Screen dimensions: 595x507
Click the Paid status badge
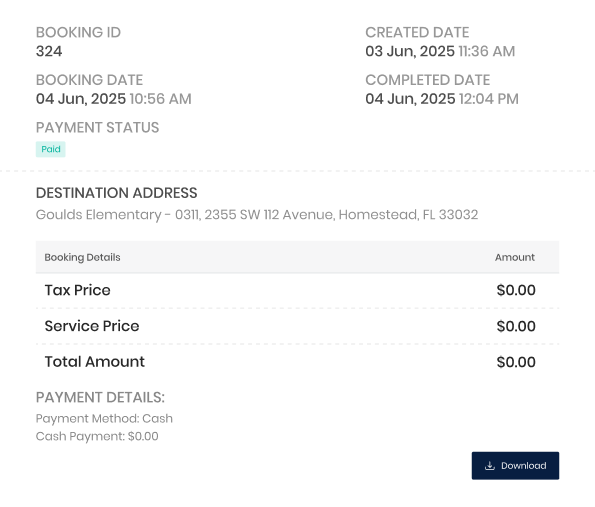pyautogui.click(x=50, y=149)
